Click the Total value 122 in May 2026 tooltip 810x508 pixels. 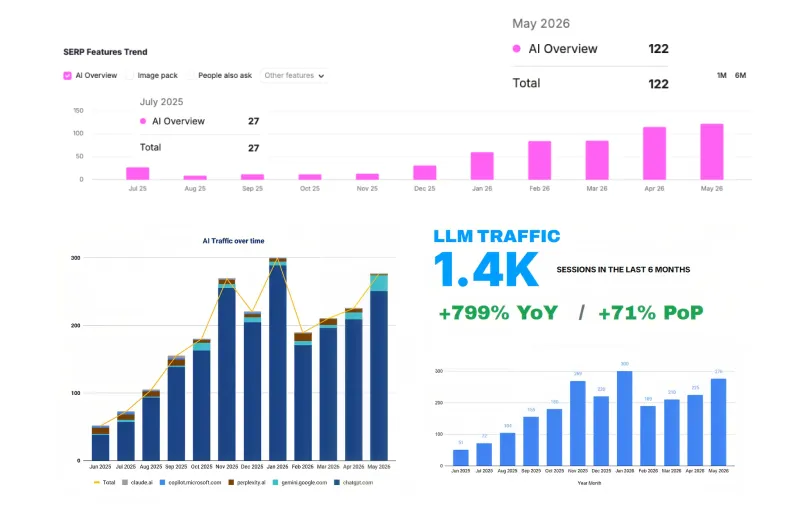[x=658, y=84]
